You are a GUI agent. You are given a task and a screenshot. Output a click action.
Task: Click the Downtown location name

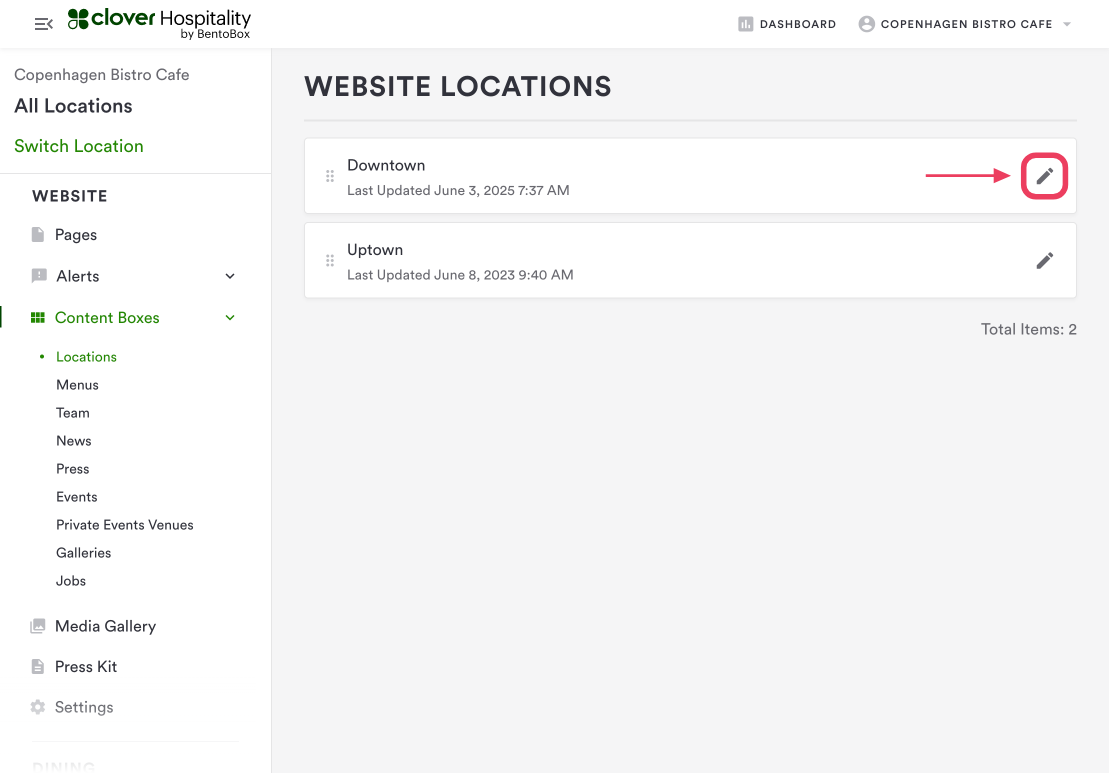tap(385, 165)
